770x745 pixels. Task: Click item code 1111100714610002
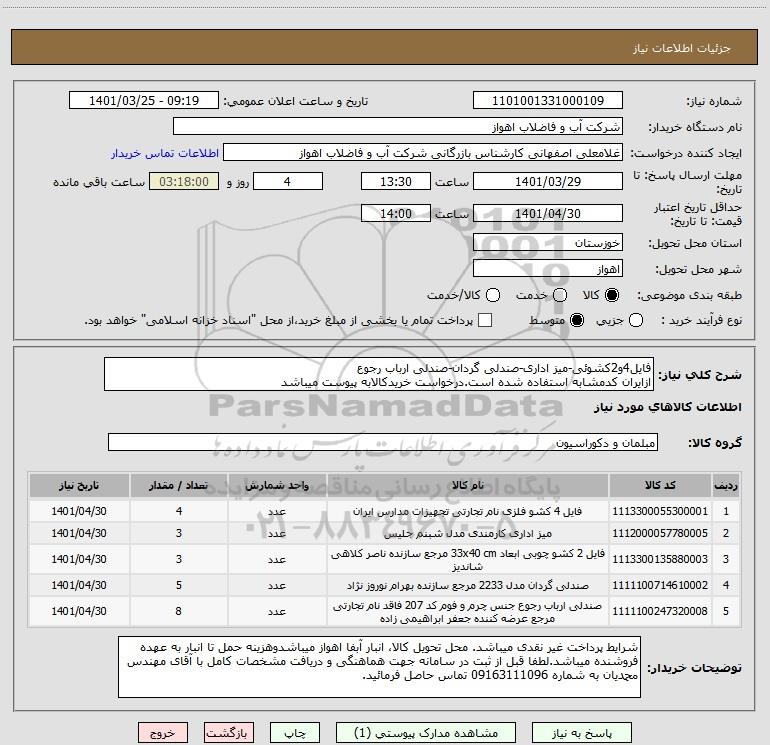[660, 585]
